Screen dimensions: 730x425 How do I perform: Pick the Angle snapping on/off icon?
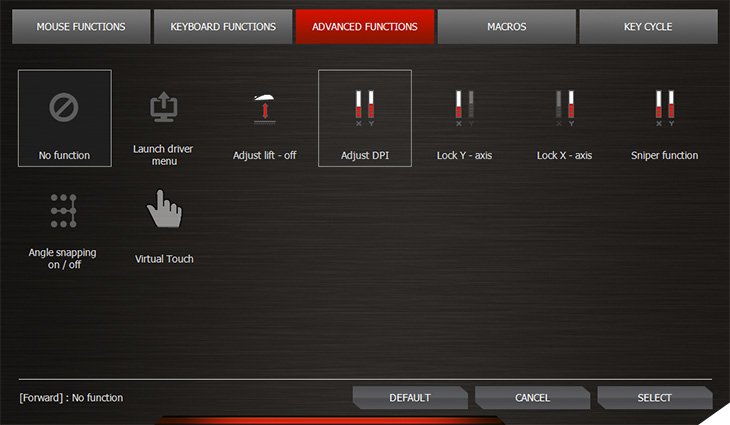[63, 211]
